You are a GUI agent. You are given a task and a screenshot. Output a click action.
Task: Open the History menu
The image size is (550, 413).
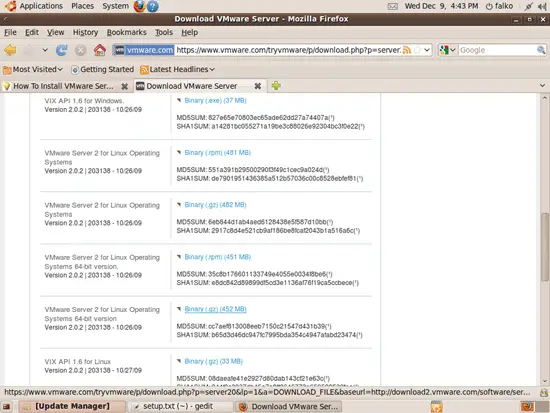(x=85, y=32)
